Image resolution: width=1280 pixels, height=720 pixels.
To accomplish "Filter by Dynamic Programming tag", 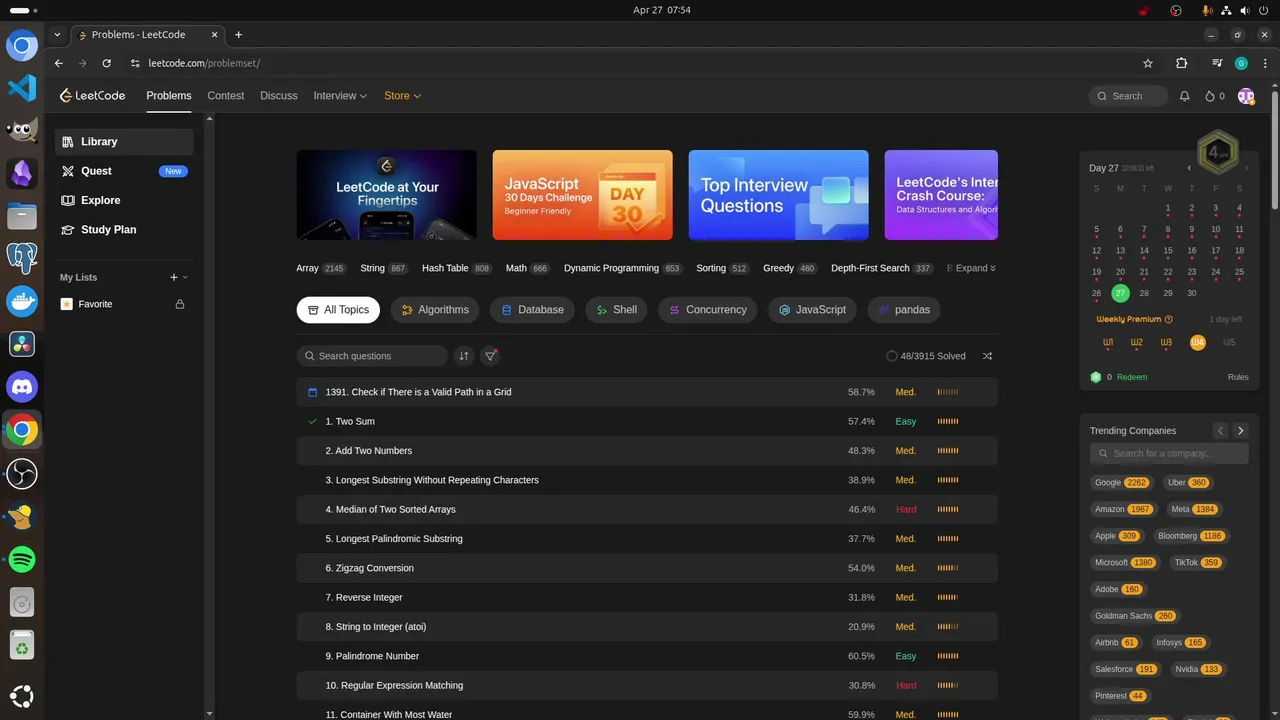I will (x=622, y=268).
